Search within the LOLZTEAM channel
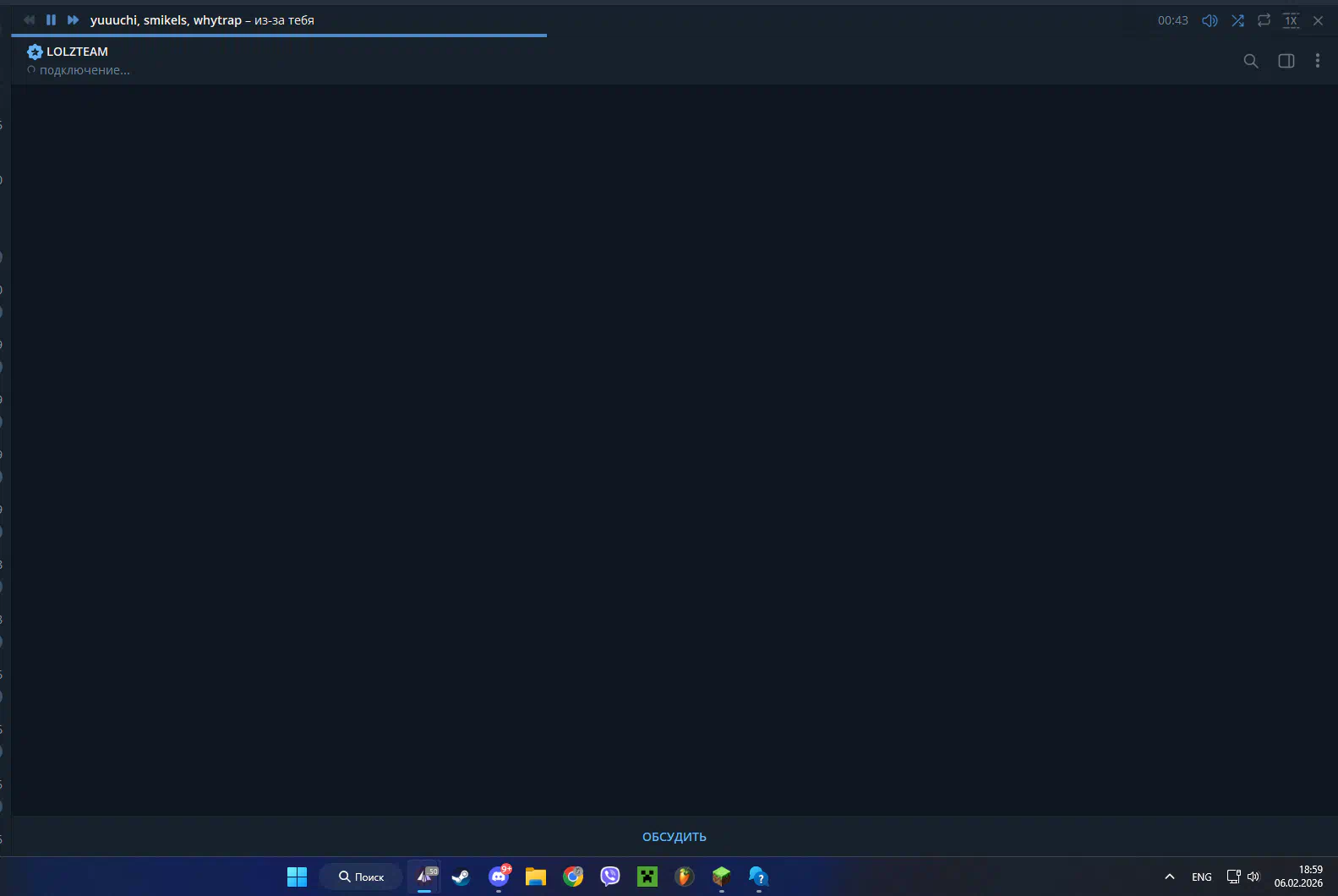 click(1251, 61)
